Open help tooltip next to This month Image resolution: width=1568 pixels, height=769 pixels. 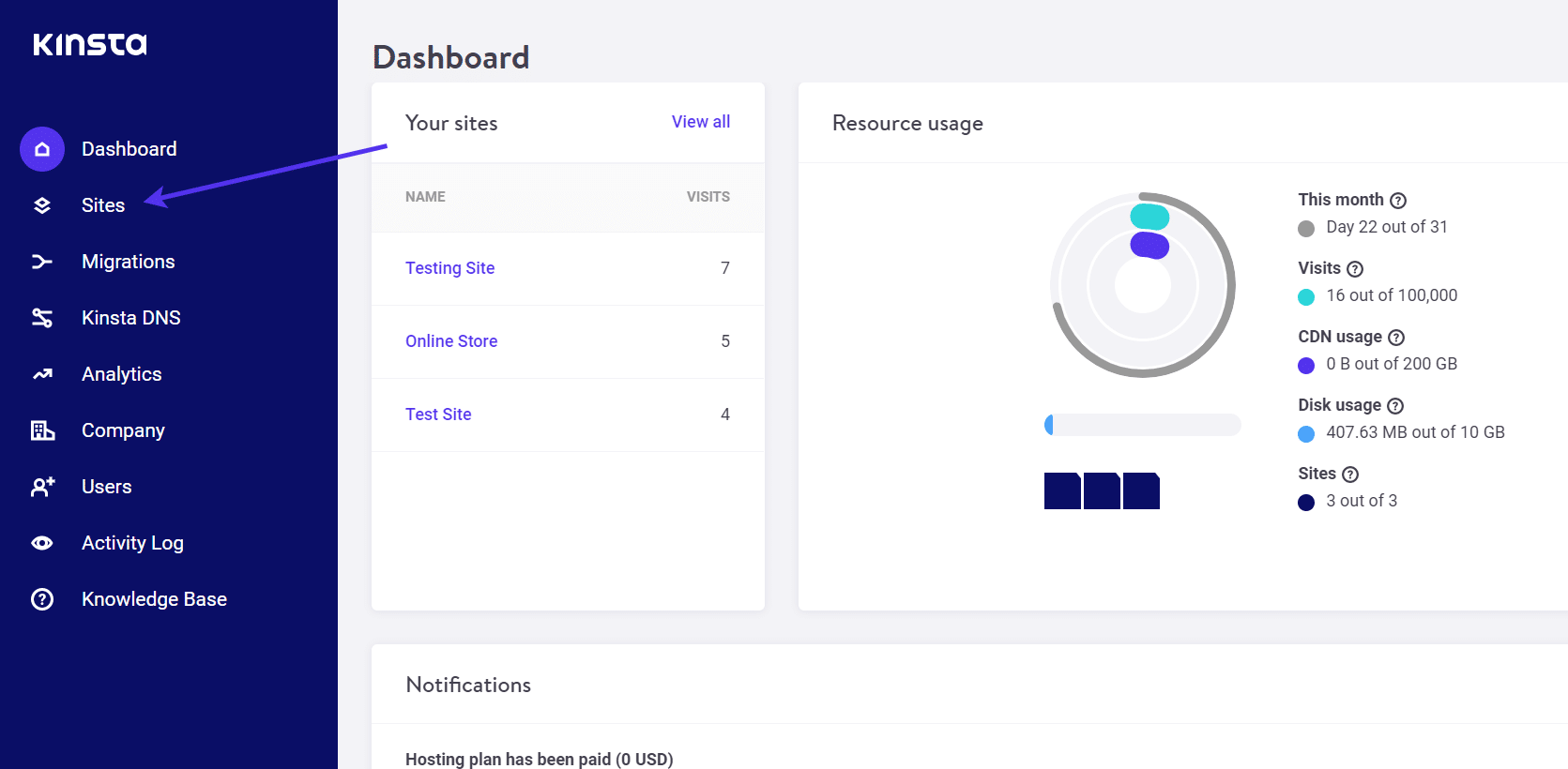click(1398, 201)
